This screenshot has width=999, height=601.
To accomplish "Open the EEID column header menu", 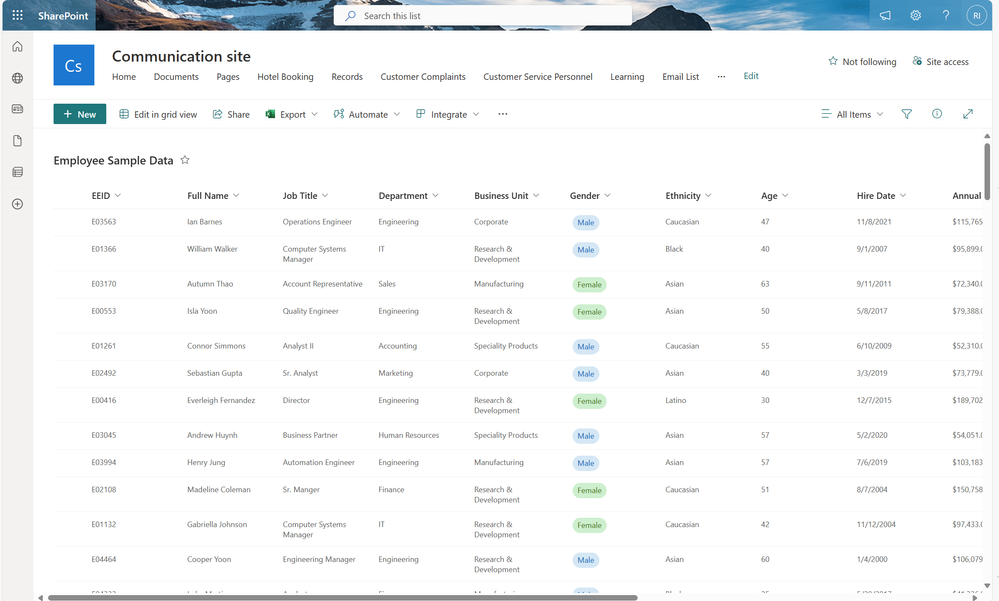I will 106,196.
